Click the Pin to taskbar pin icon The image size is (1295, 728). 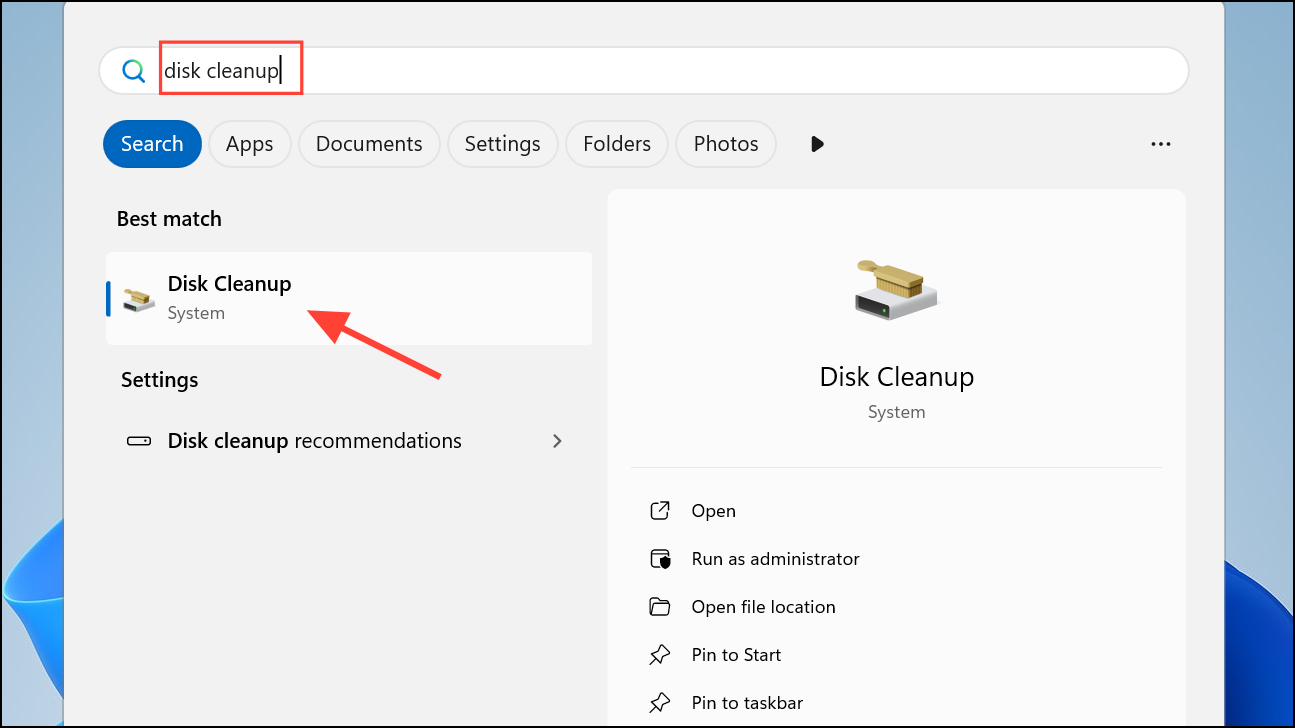tap(659, 703)
